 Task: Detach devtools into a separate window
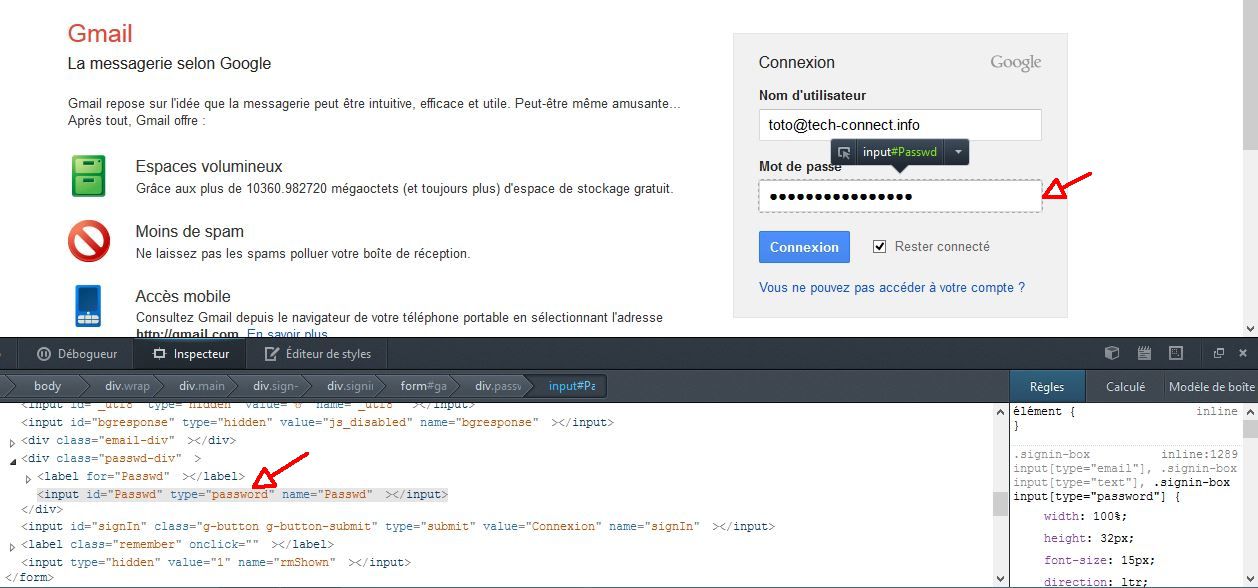pyautogui.click(x=1219, y=353)
